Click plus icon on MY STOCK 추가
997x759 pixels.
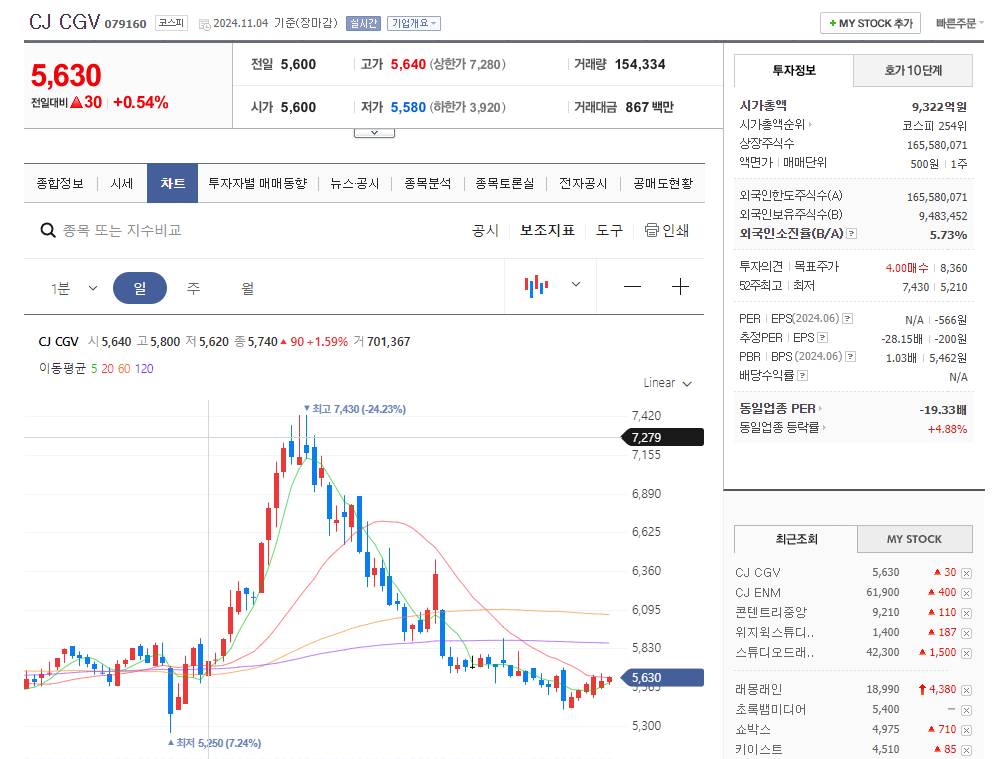pos(832,24)
